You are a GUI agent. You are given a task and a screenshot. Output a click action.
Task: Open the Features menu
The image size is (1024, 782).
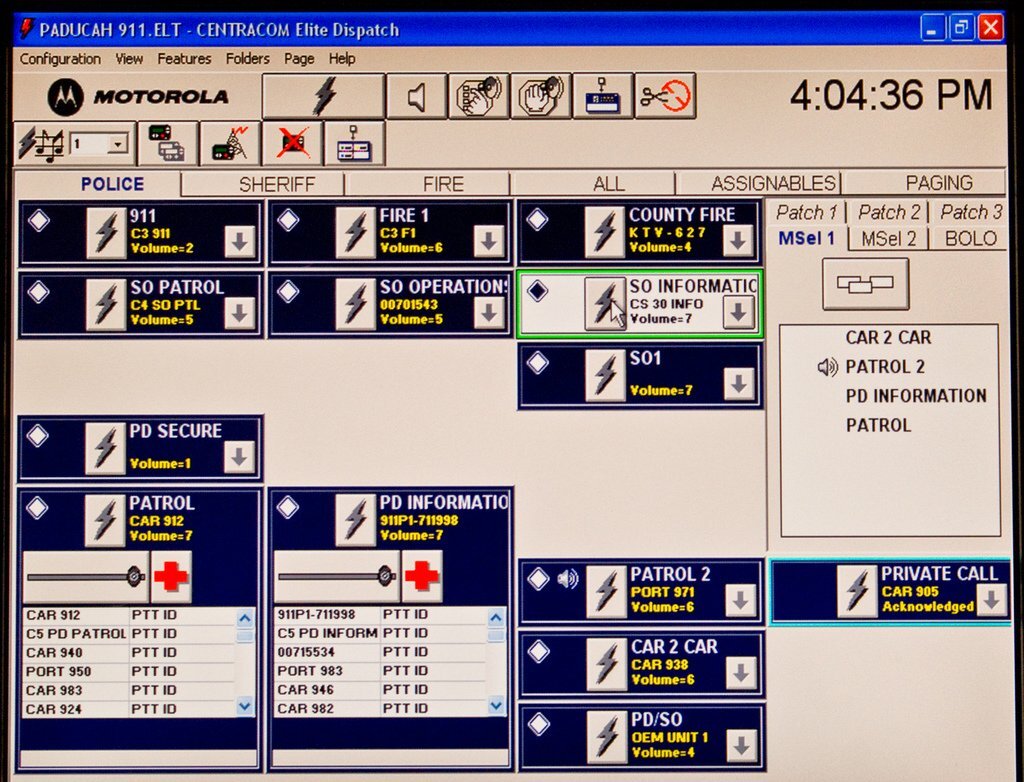point(184,59)
